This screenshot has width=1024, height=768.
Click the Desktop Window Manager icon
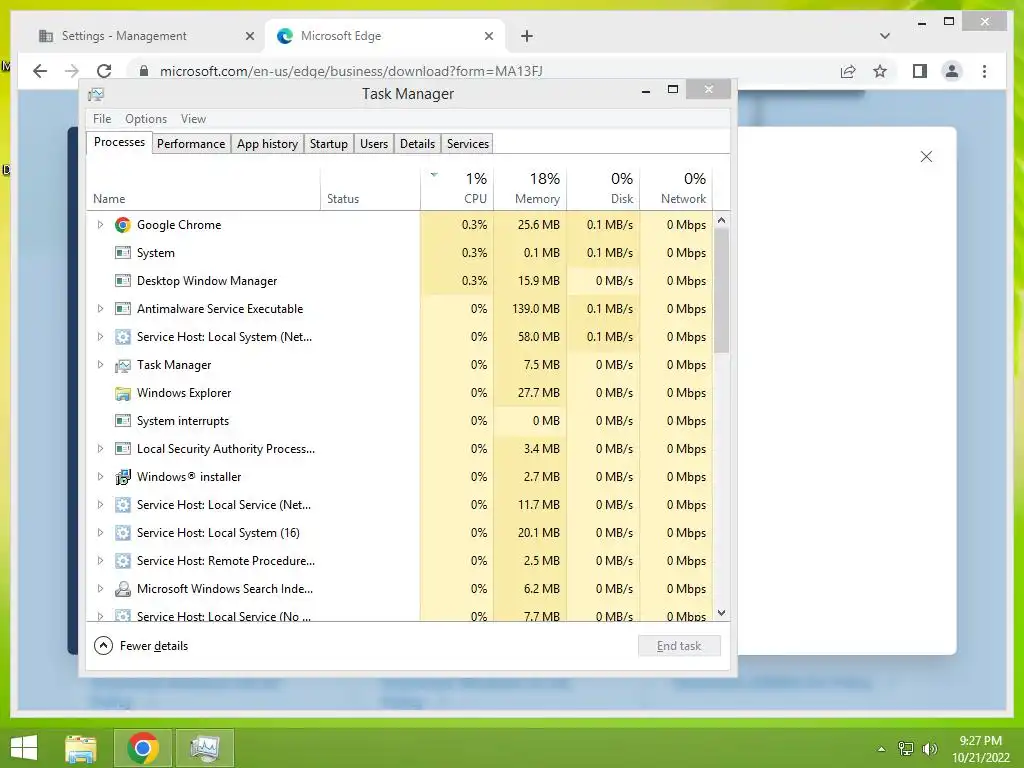point(122,281)
